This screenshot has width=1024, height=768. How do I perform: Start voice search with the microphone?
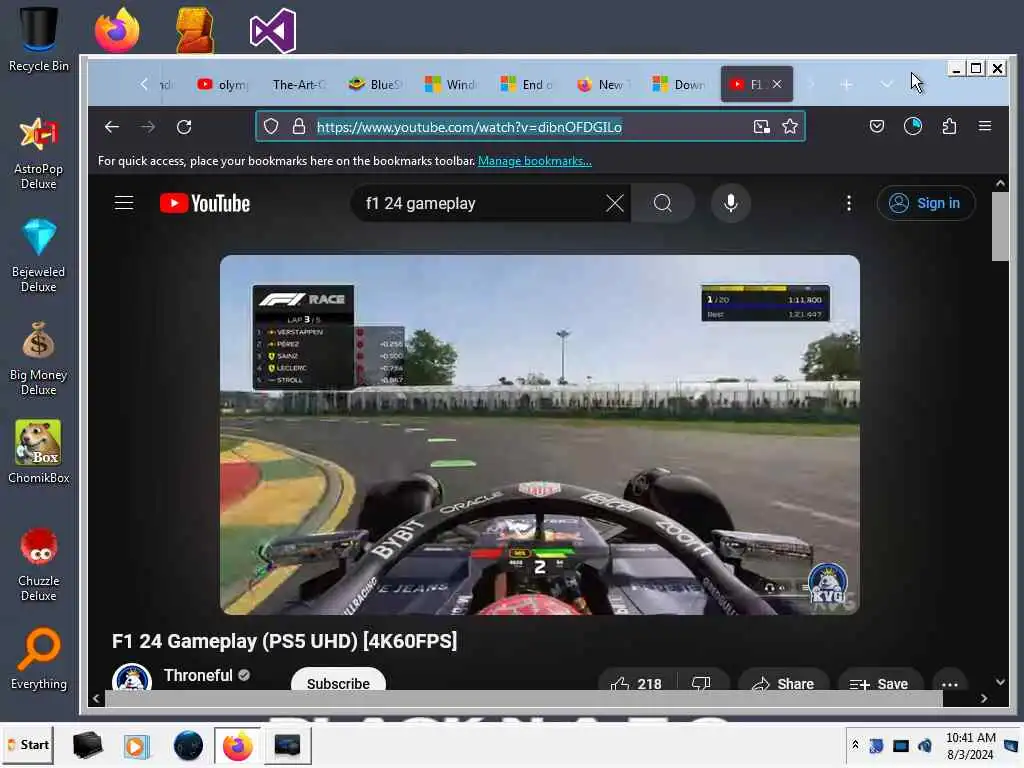tap(731, 203)
